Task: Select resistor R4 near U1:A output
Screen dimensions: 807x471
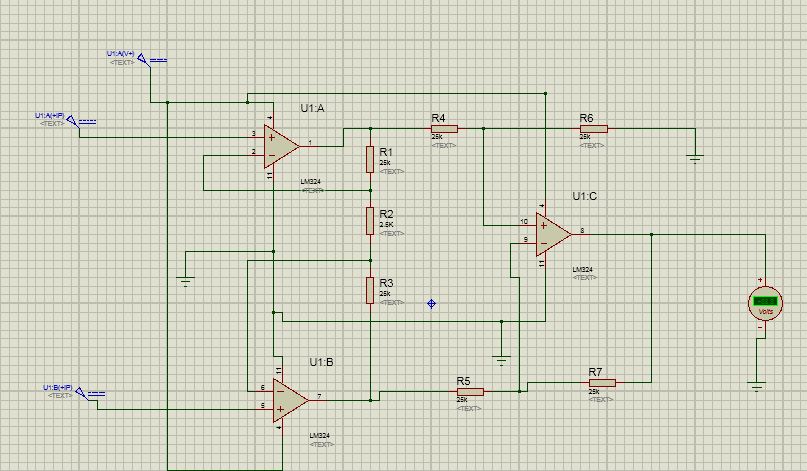Action: coord(444,129)
